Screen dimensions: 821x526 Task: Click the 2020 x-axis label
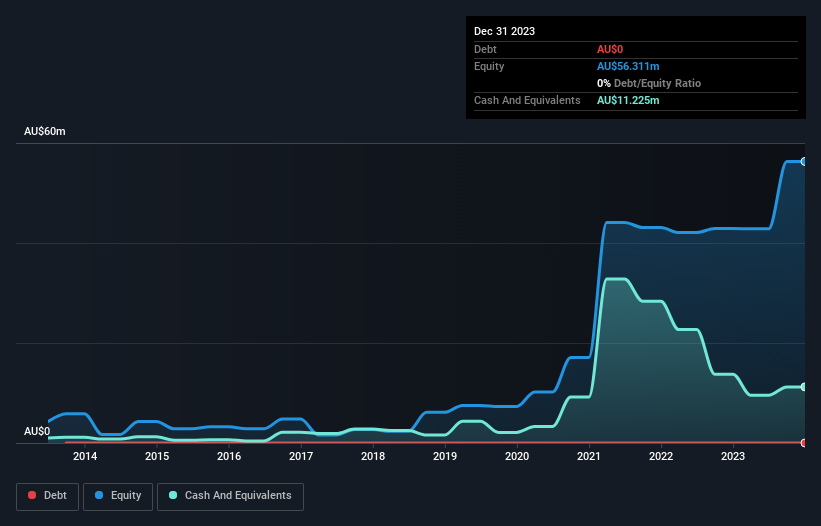[517, 456]
